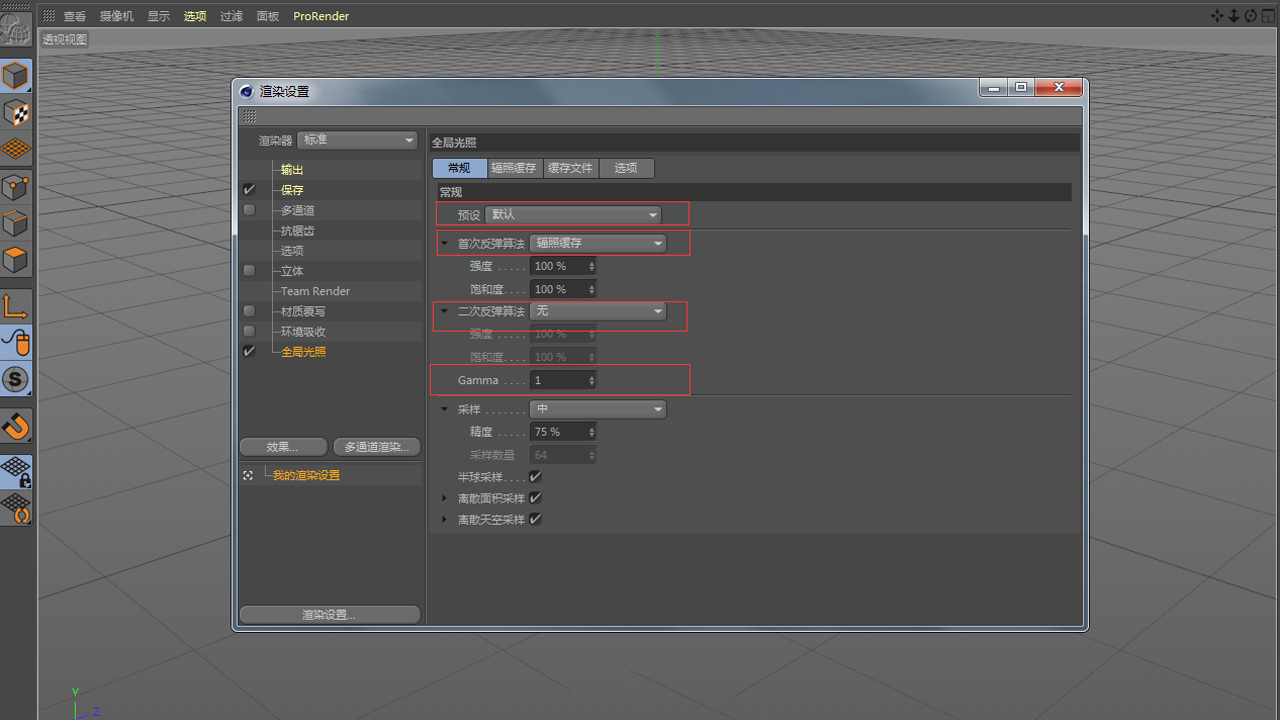Enable Snap magnet icon
This screenshot has width=1280, height=720.
16,426
